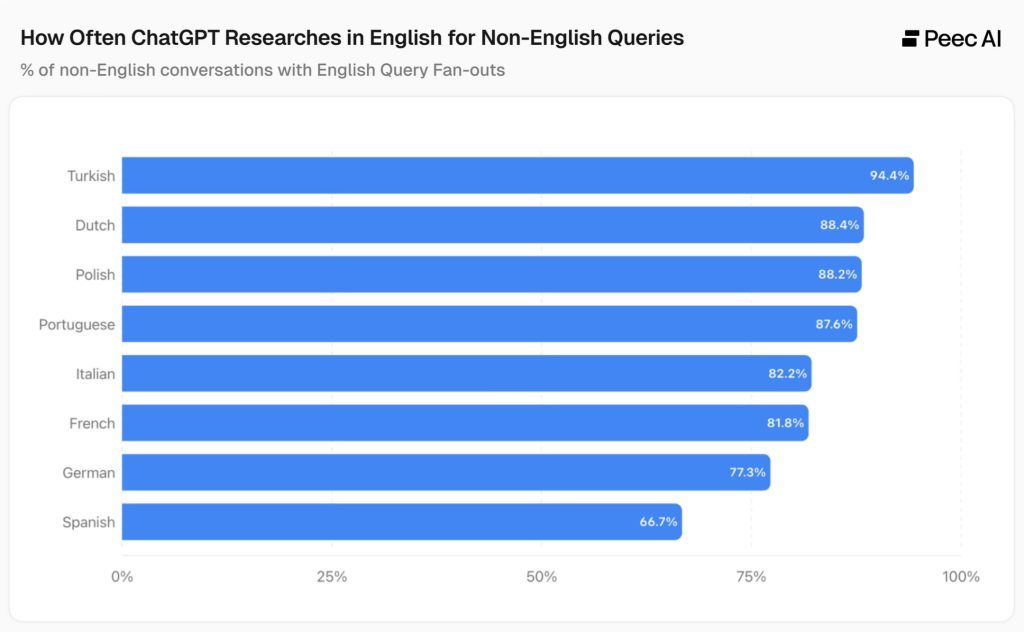Viewport: 1024px width, 632px height.
Task: Click the Turkish axis label
Action: pos(91,176)
